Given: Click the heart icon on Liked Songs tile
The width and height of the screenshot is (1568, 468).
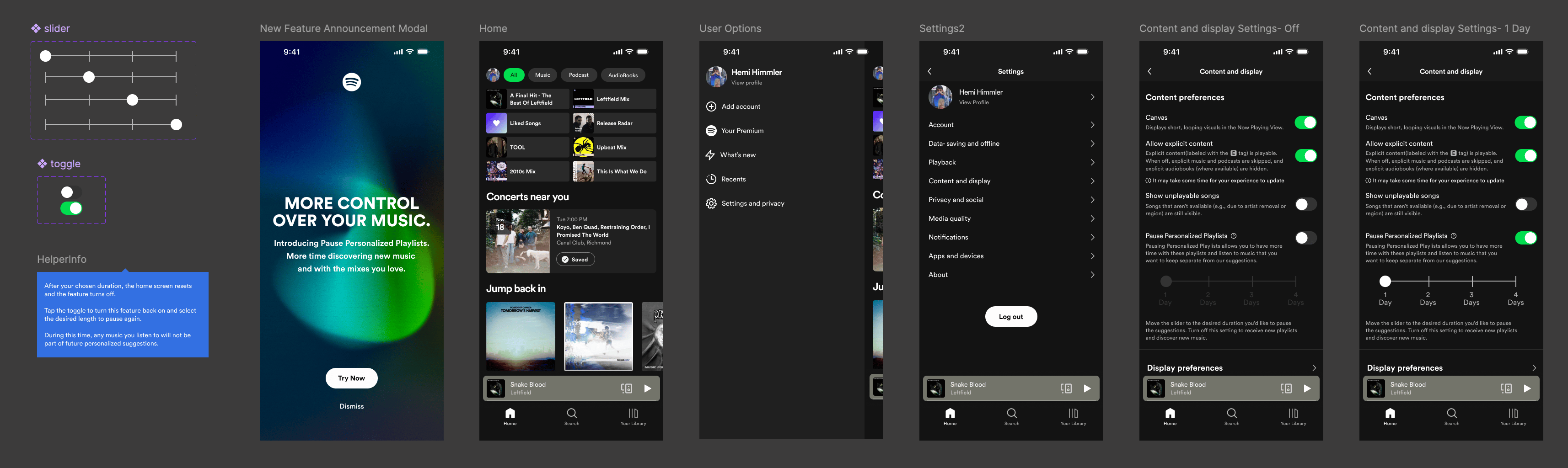Looking at the screenshot, I should (x=496, y=123).
